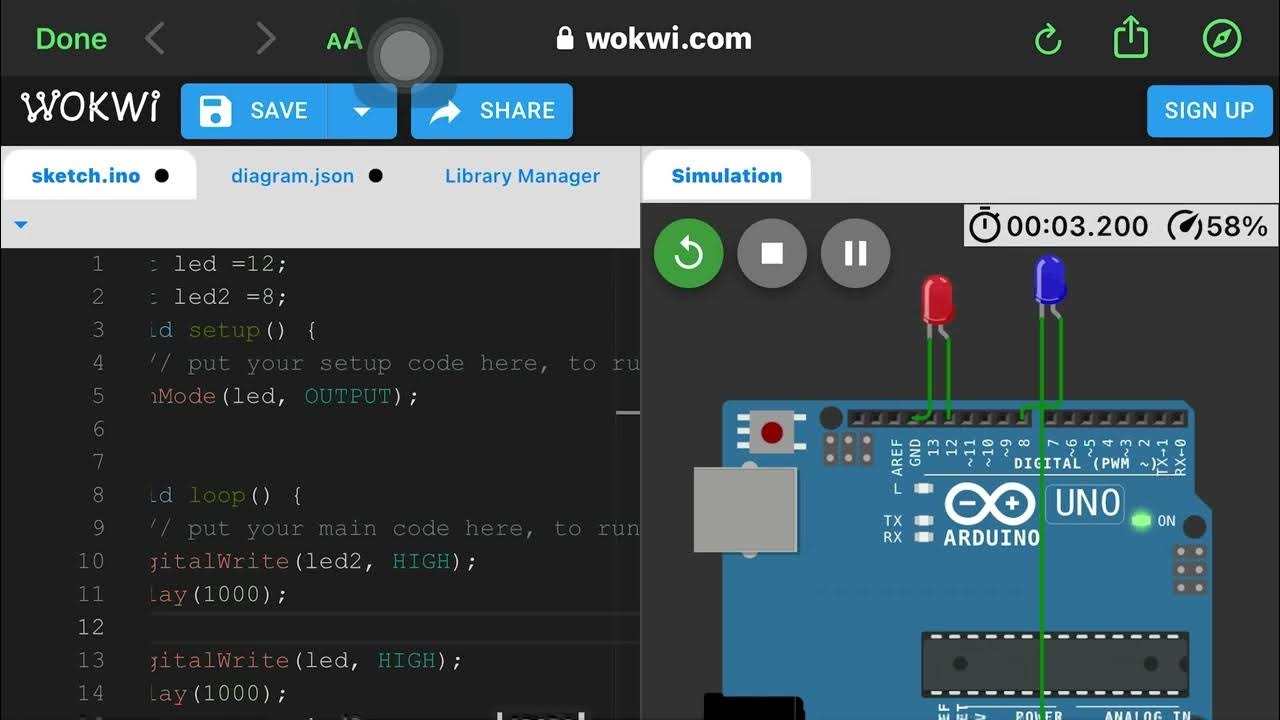Click OUTPUT keyword on line 5

348,396
